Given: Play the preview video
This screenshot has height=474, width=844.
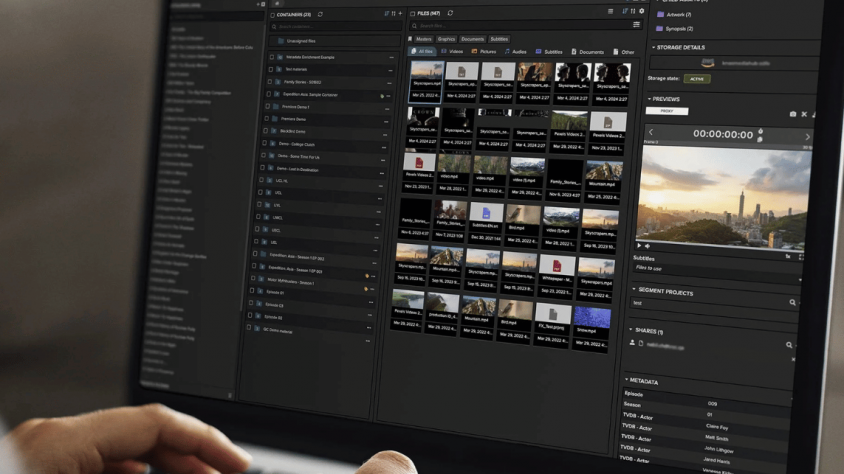Looking at the screenshot, I should [639, 245].
